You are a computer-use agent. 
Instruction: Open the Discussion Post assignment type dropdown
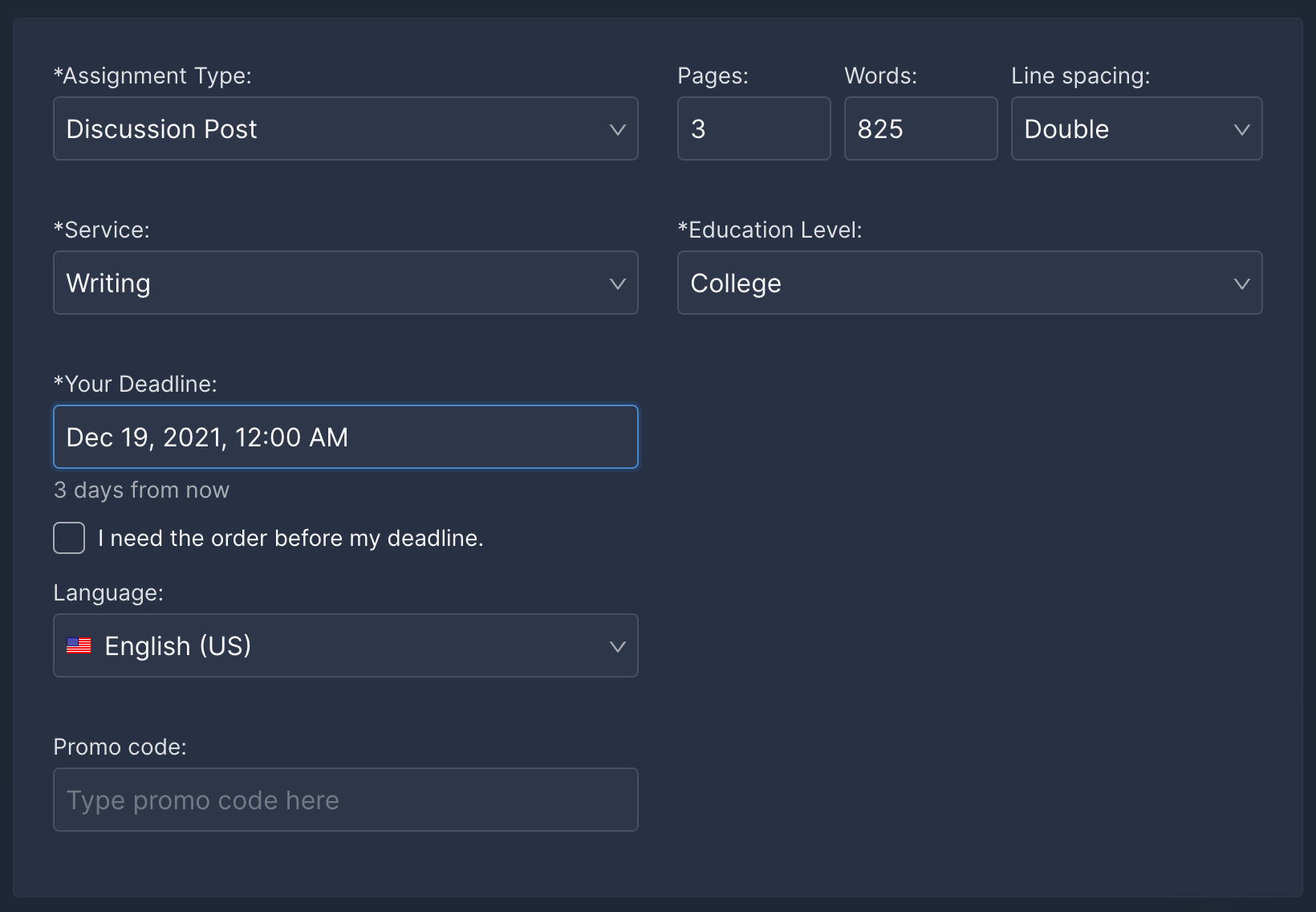tap(321, 129)
